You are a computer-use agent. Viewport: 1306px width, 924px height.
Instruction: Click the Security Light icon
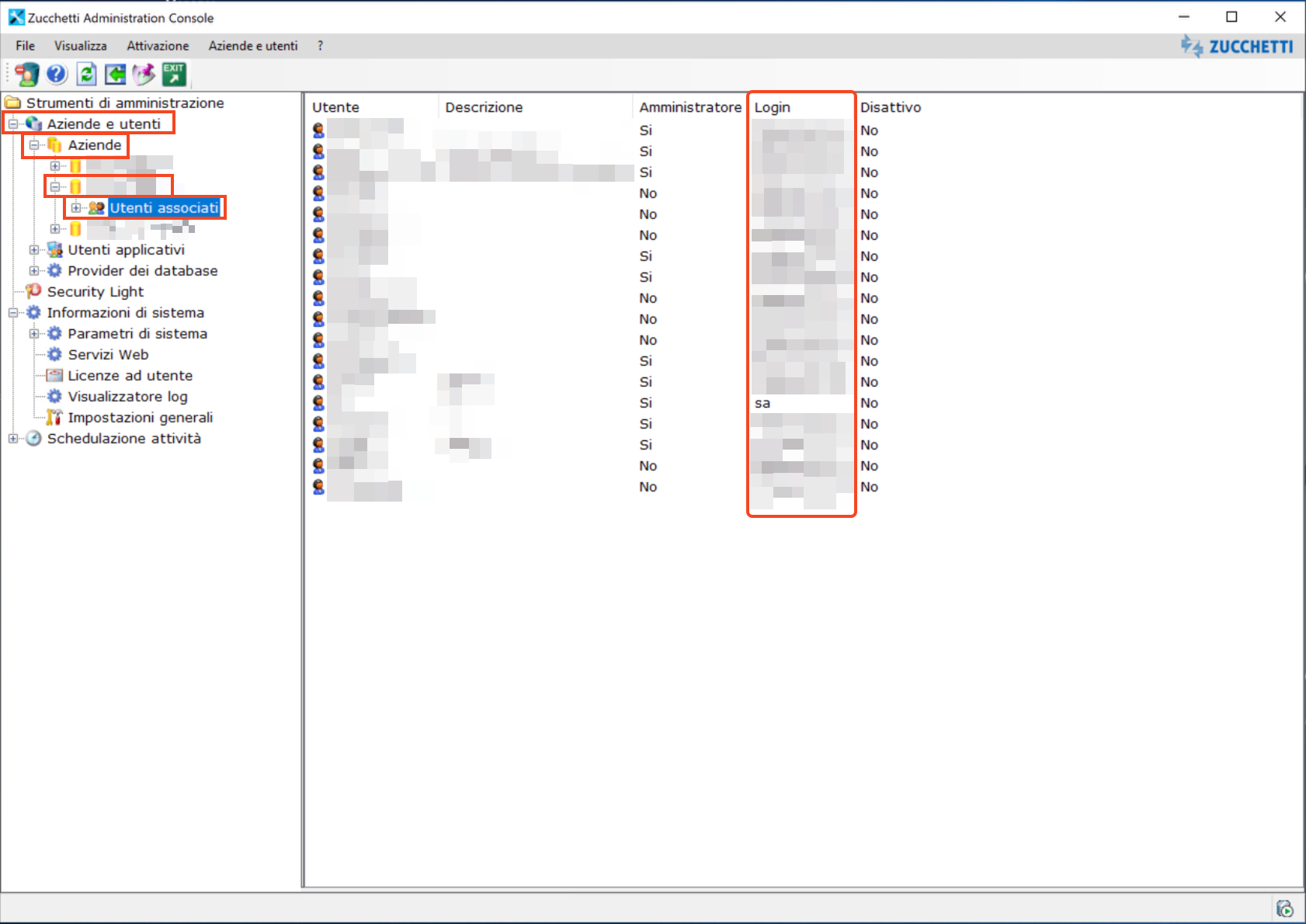pos(33,291)
